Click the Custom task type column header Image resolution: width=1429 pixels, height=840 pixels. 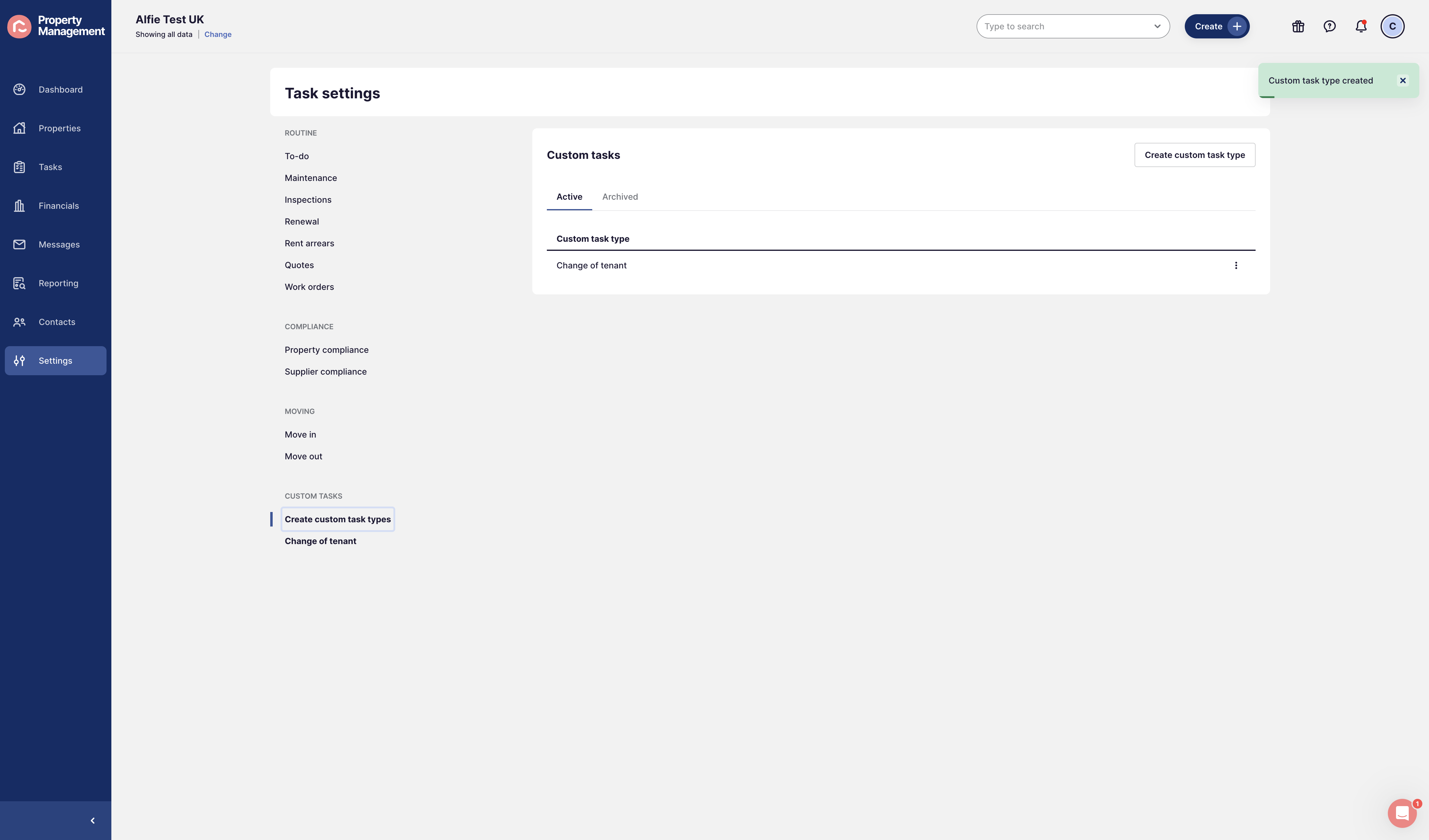593,239
